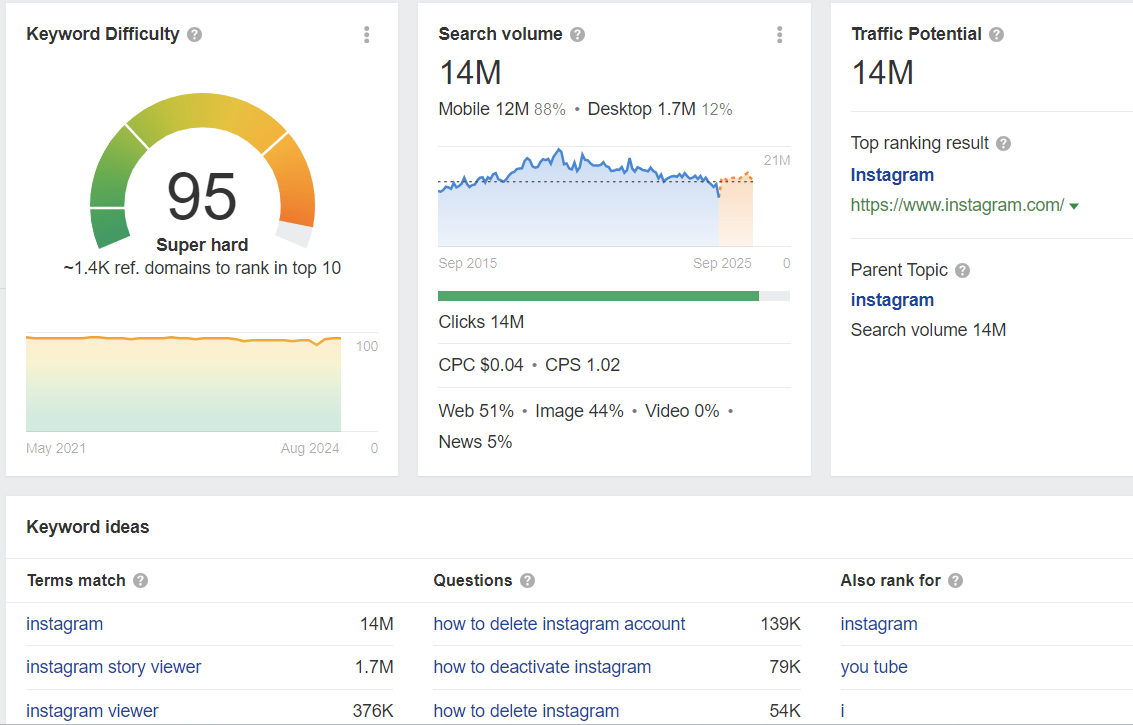Image resolution: width=1133 pixels, height=725 pixels.
Task: Click the Keyword Difficulty gauge score 95
Action: pos(202,197)
